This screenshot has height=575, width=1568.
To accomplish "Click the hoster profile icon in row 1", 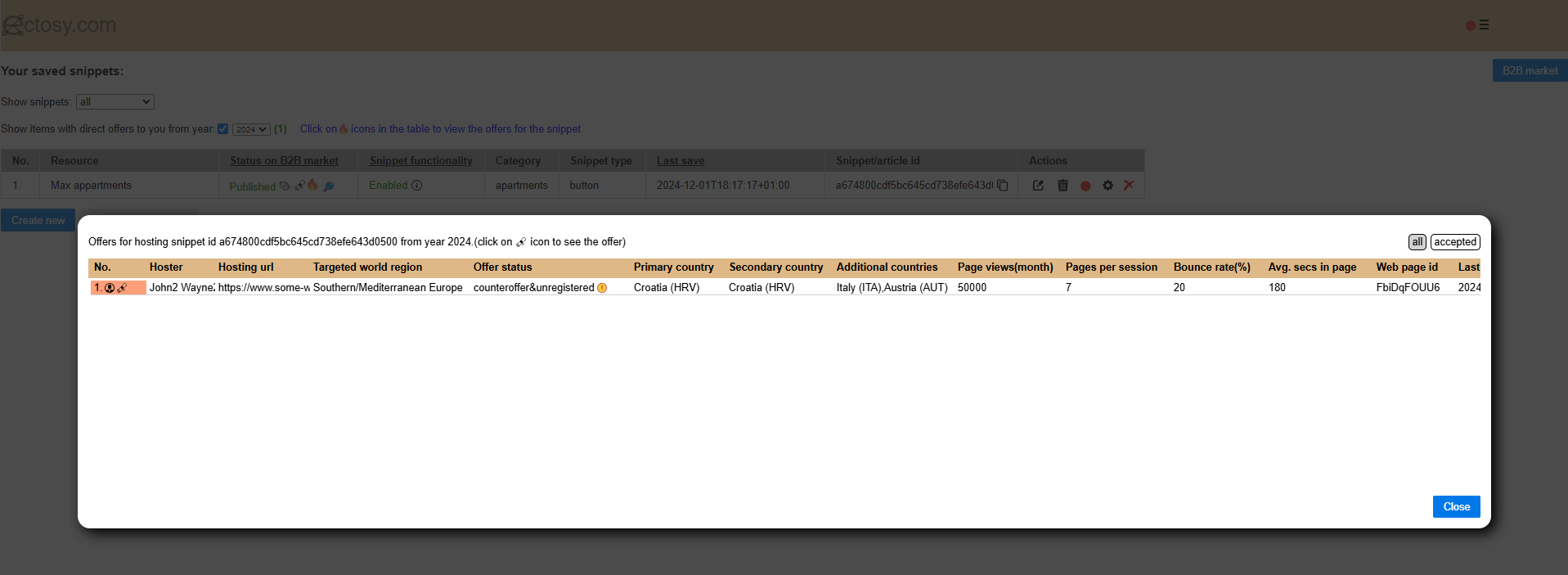I will tap(110, 288).
